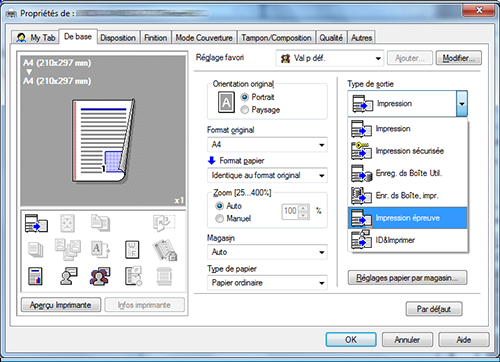The height and width of the screenshot is (362, 500).
Task: Open the Format original A4 dropdown
Action: 267,145
